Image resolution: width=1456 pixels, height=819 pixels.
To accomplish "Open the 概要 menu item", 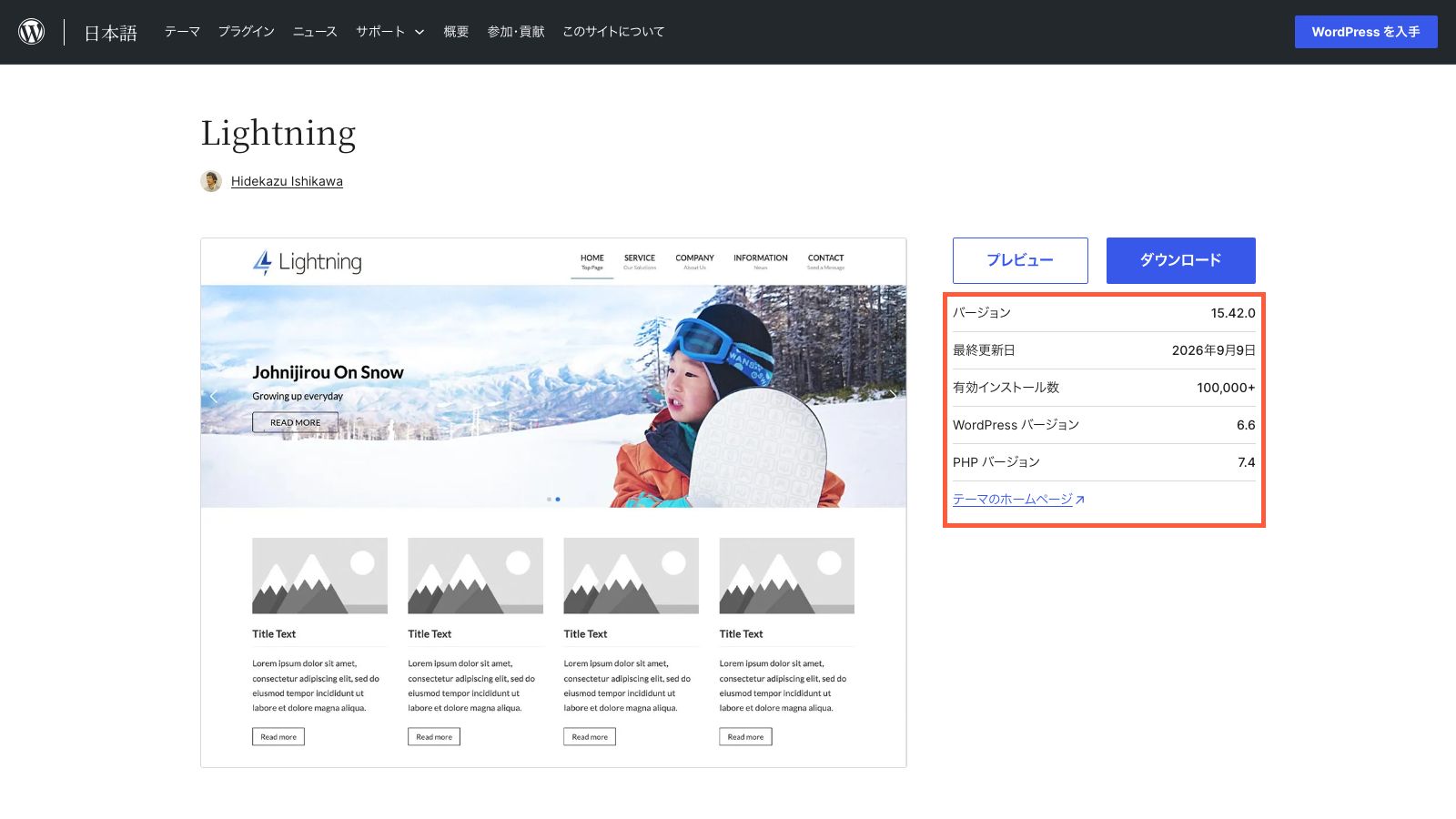I will click(456, 32).
